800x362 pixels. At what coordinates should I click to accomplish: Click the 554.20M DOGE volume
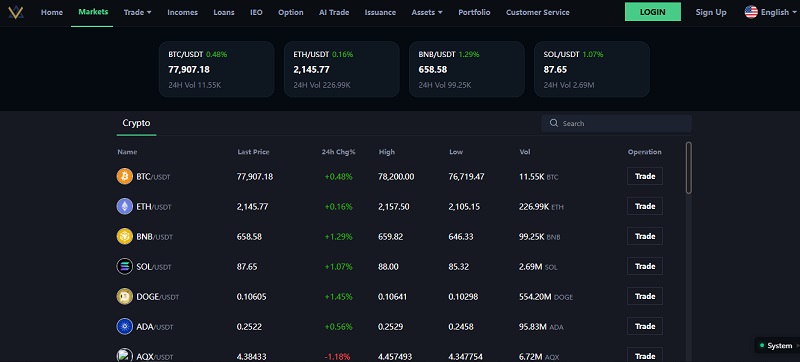[546, 297]
